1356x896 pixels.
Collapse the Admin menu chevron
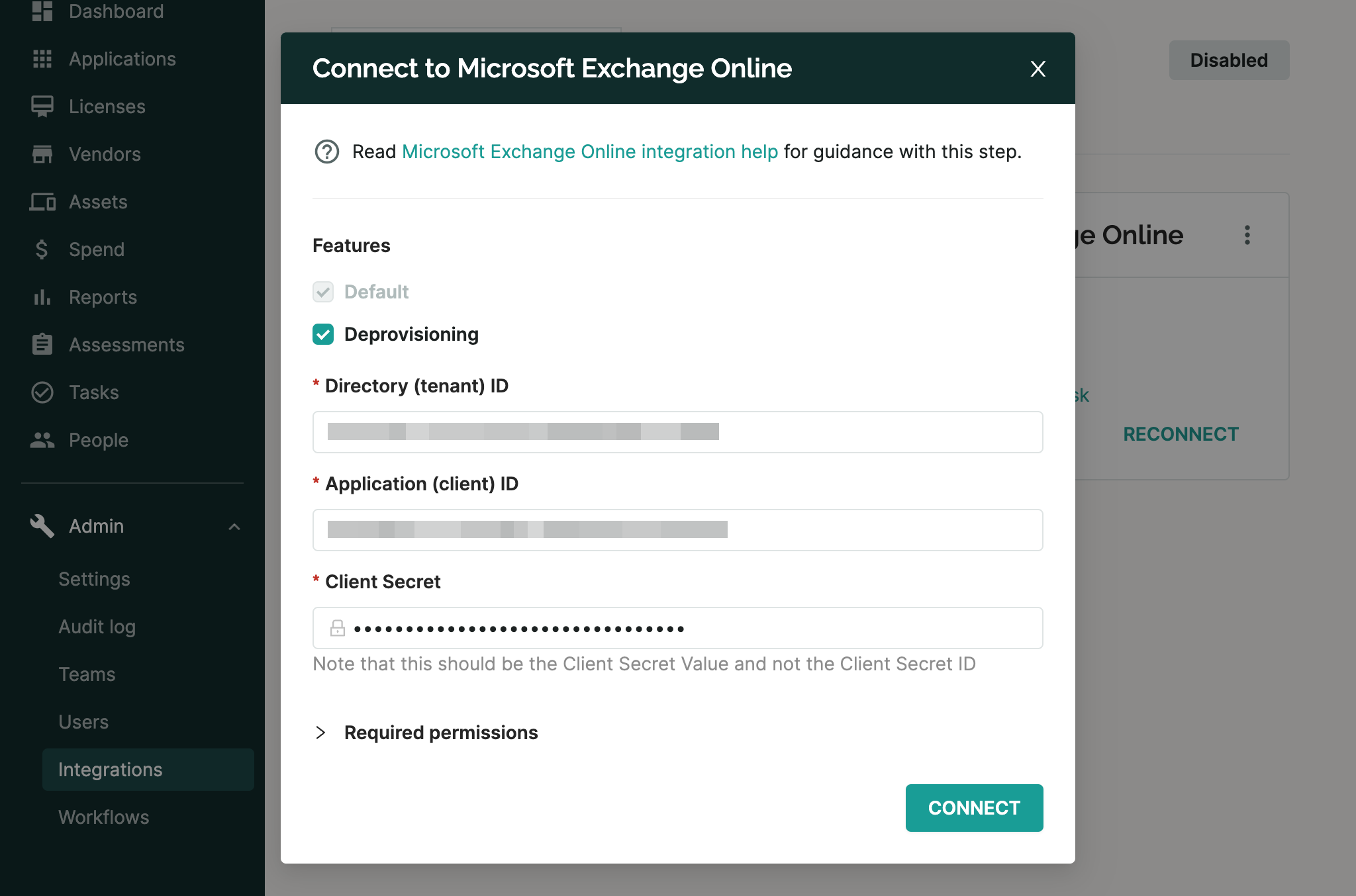[x=234, y=526]
